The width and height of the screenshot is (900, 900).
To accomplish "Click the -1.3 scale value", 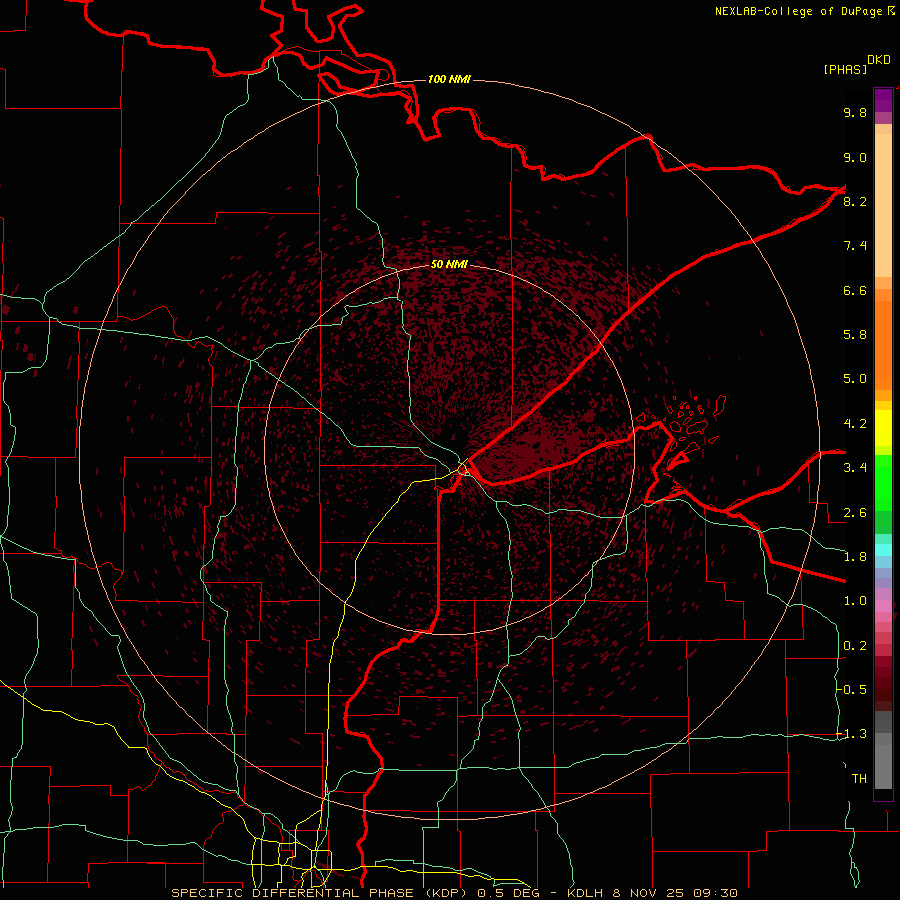I will pos(851,734).
